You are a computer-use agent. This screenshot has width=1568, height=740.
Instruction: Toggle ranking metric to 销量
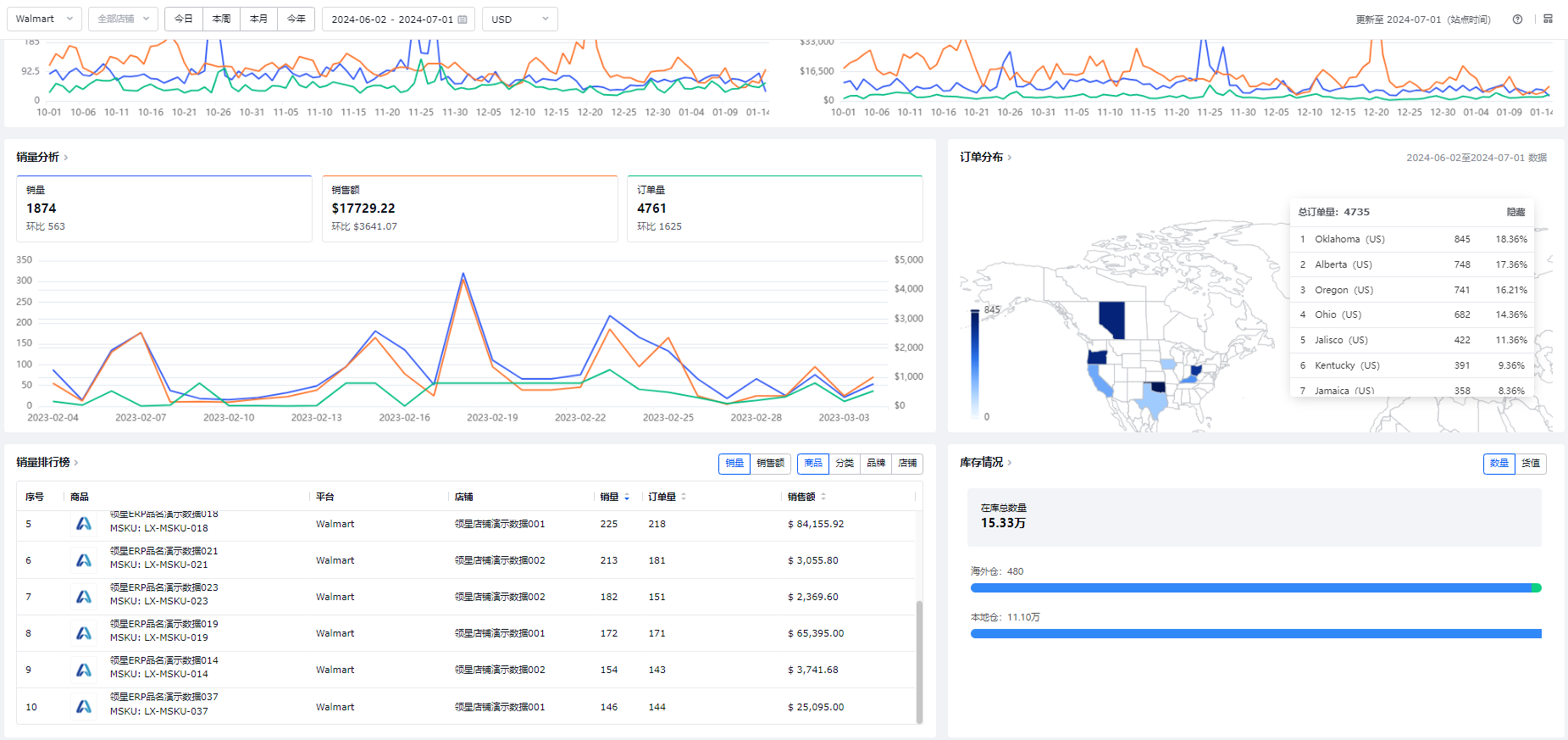[x=734, y=464]
